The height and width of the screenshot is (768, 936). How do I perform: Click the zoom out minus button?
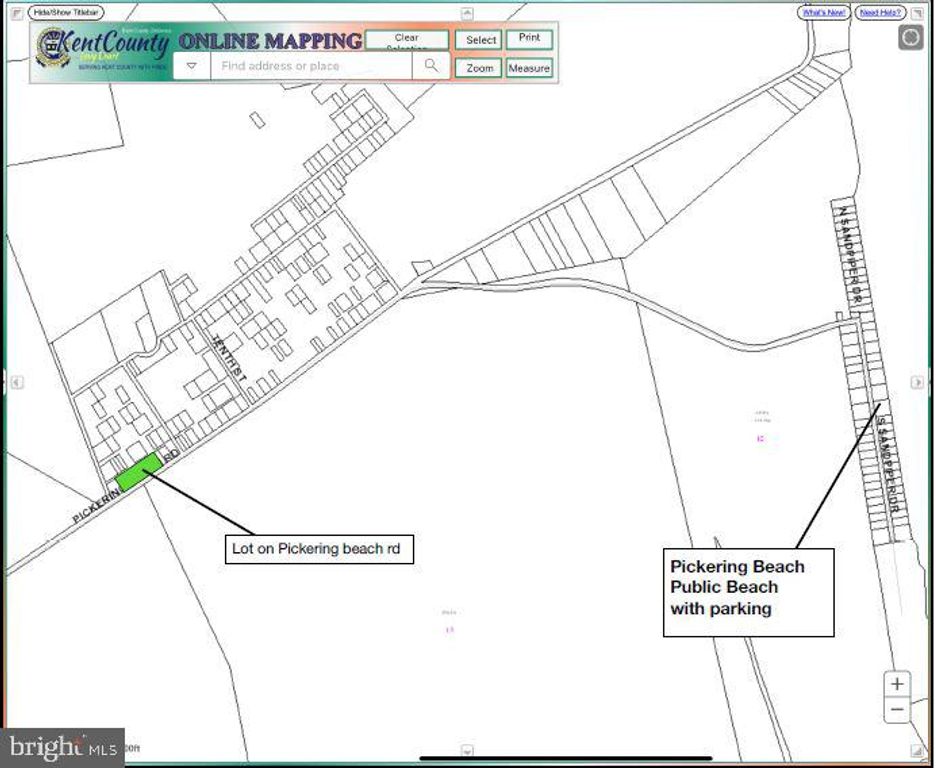tap(897, 710)
